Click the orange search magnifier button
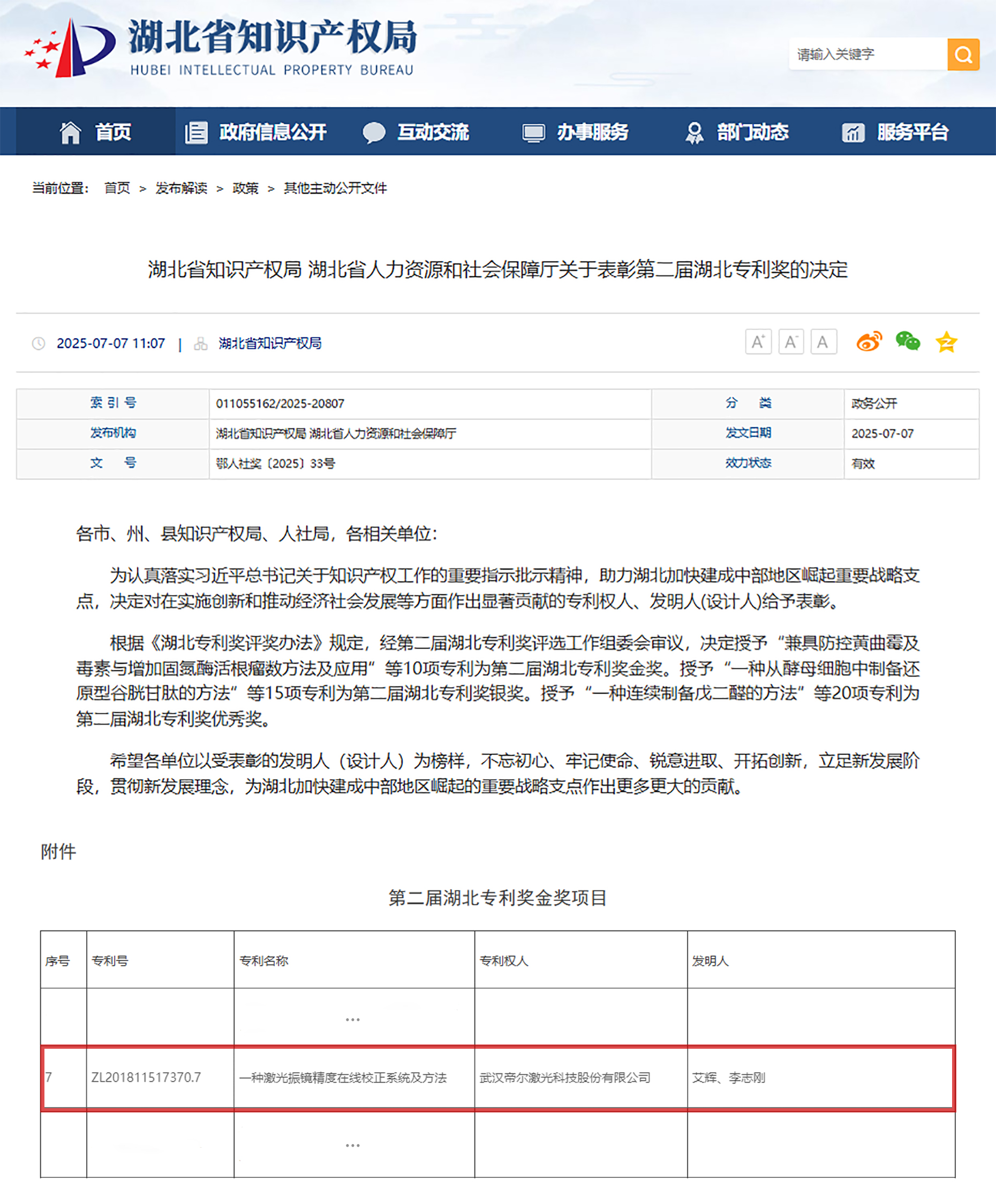Screen dimensions: 996x1204 coord(963,55)
